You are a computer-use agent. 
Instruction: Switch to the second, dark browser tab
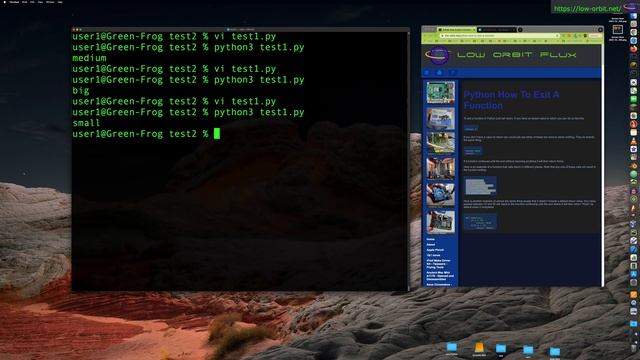coord(497,30)
